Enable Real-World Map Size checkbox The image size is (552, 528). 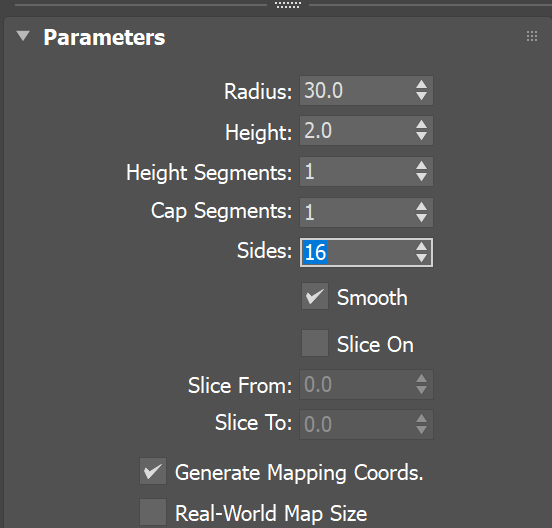(153, 512)
